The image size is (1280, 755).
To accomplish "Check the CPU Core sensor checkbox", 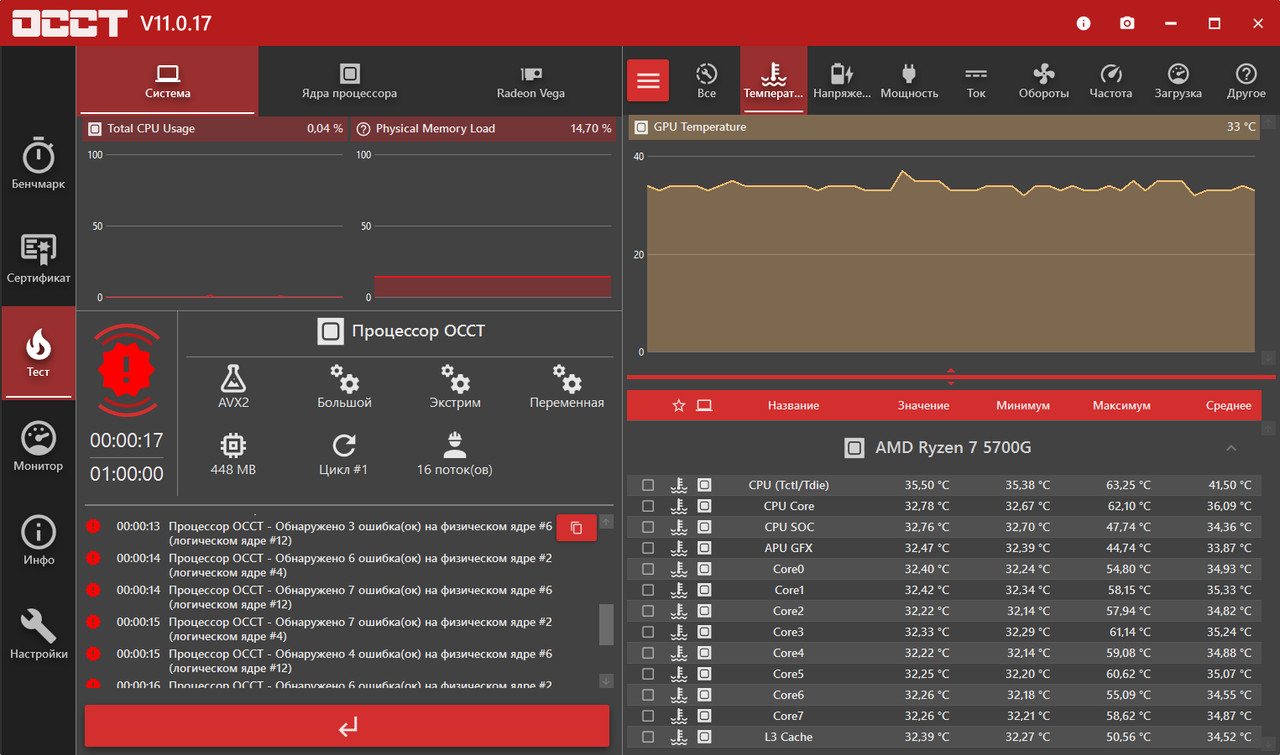I will (648, 506).
